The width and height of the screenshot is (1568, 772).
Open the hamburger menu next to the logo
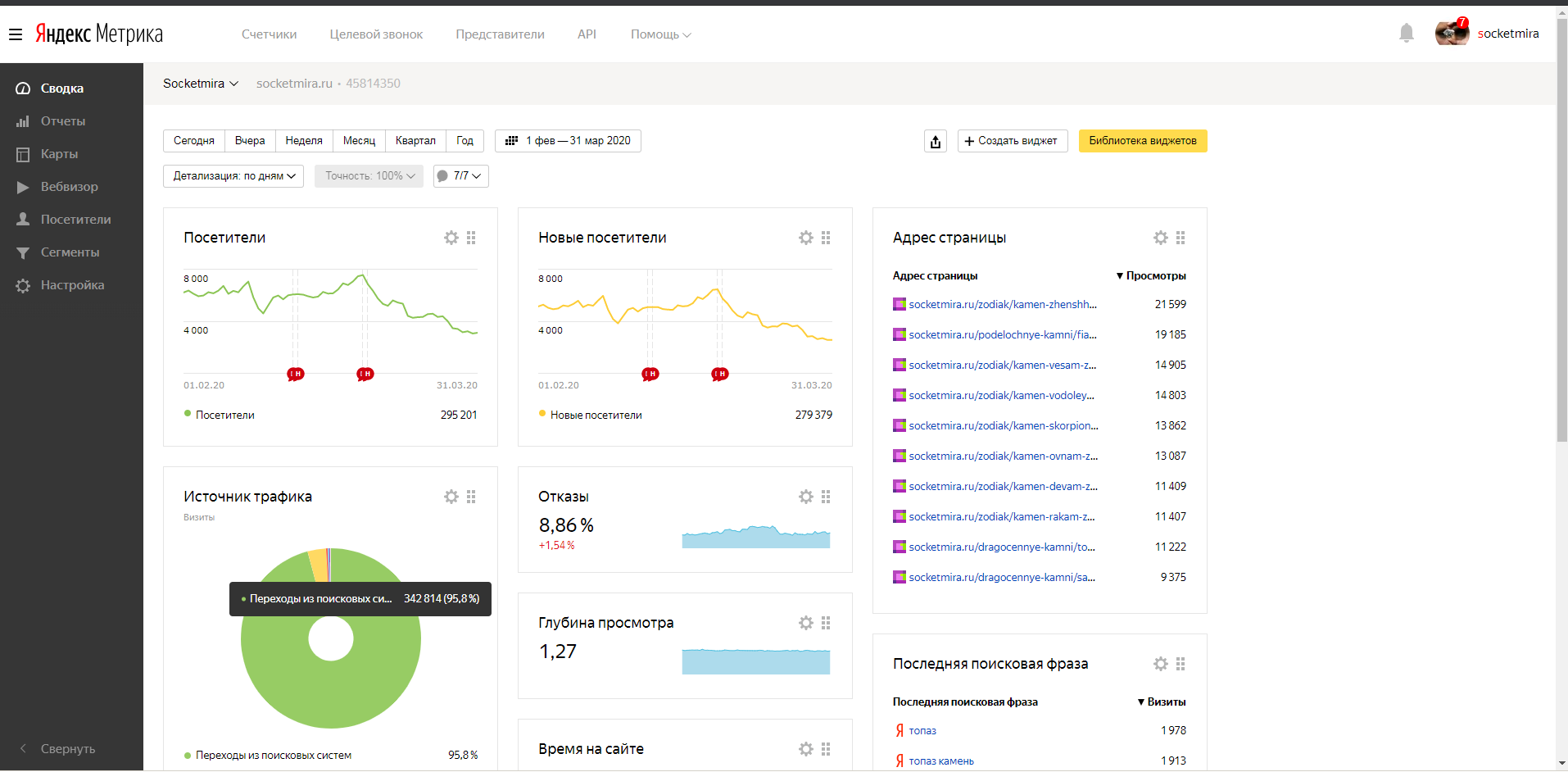point(16,34)
